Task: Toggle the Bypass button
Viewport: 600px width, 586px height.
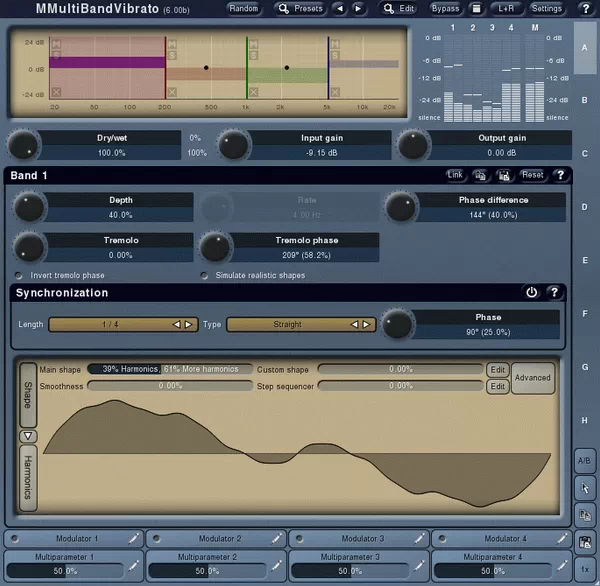Action: click(x=445, y=8)
